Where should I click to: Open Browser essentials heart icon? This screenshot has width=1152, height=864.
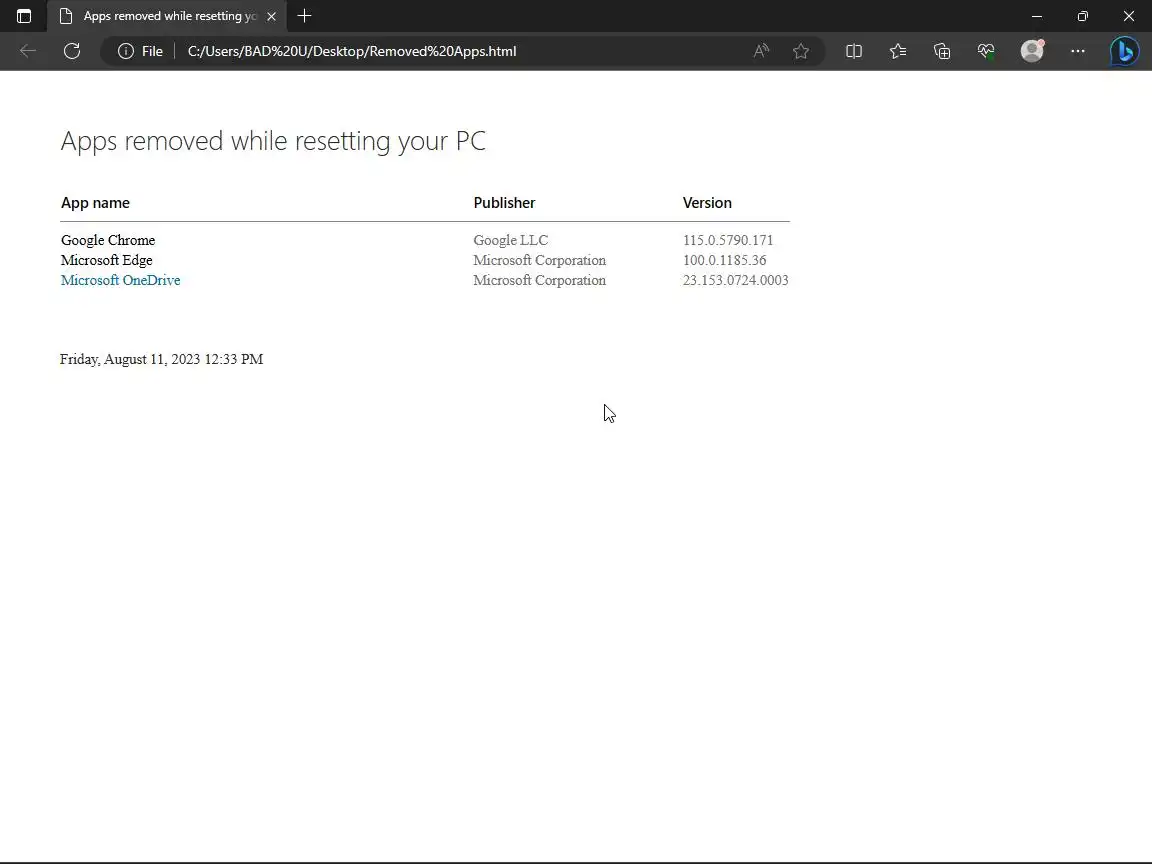986,51
